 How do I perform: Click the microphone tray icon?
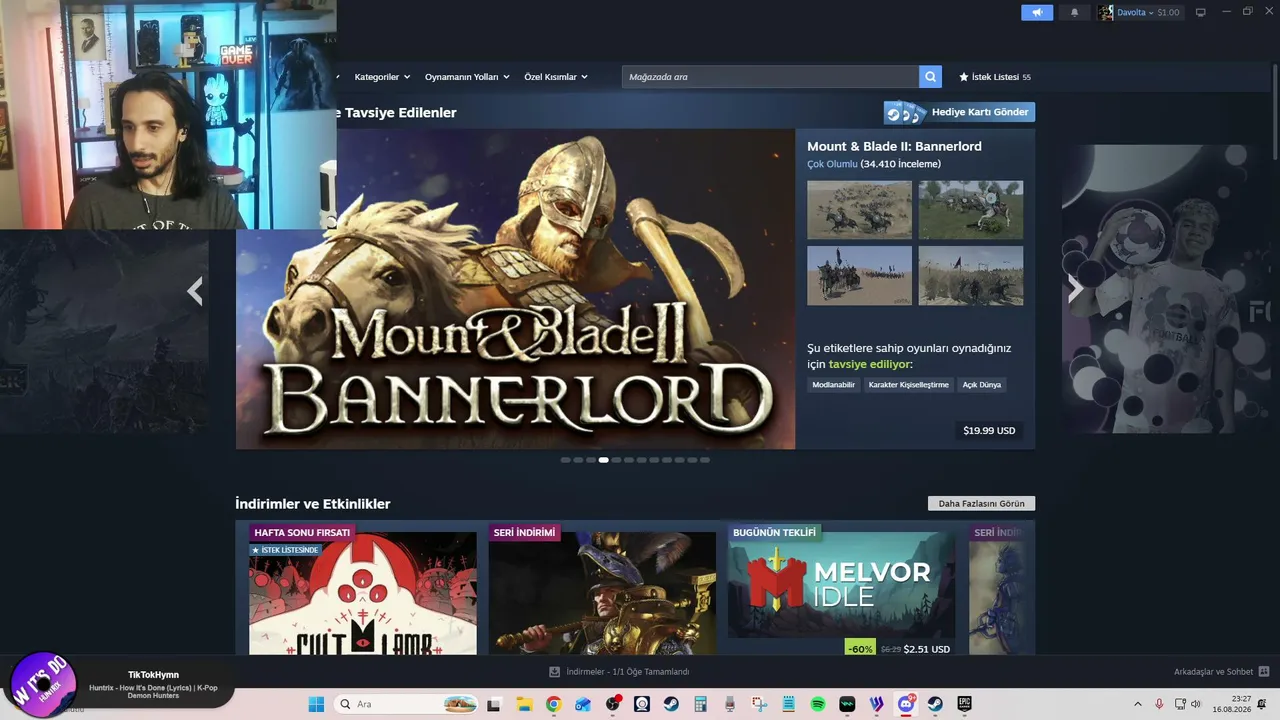point(1159,704)
